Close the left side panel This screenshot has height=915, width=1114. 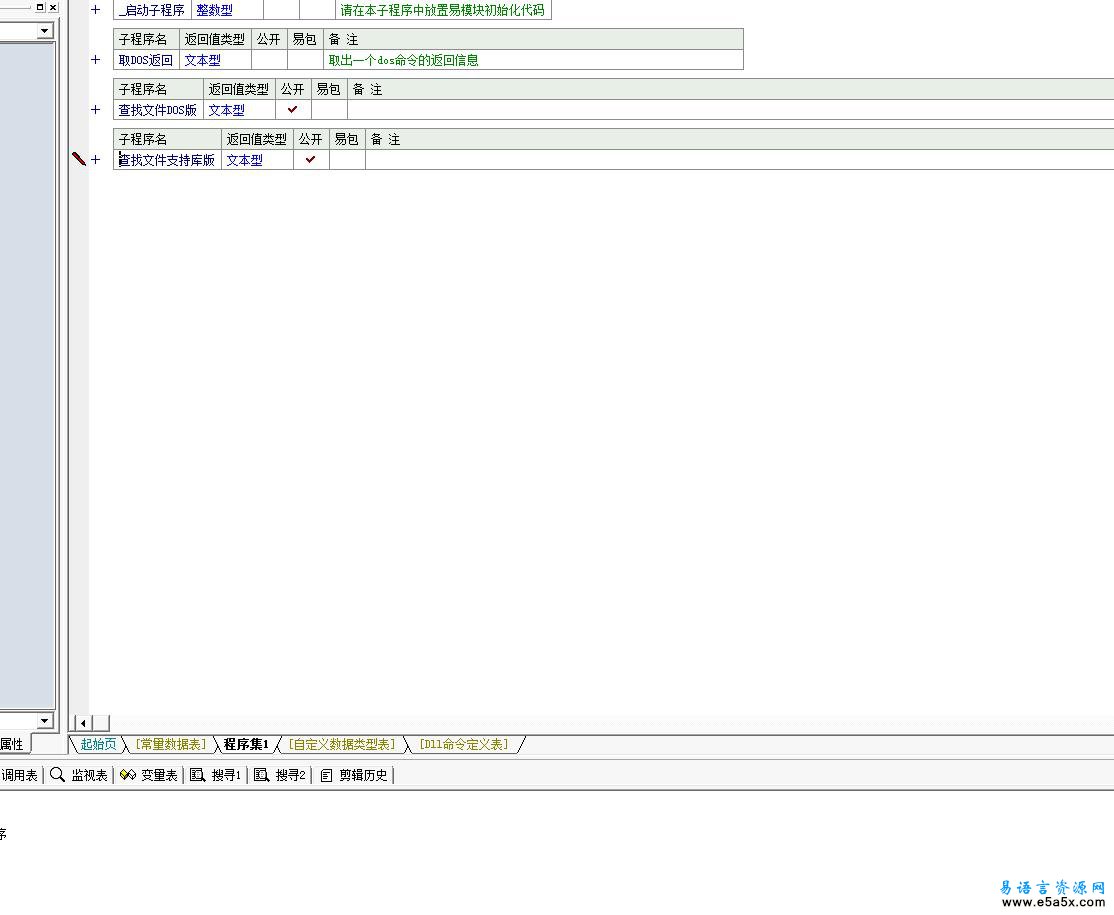[52, 7]
